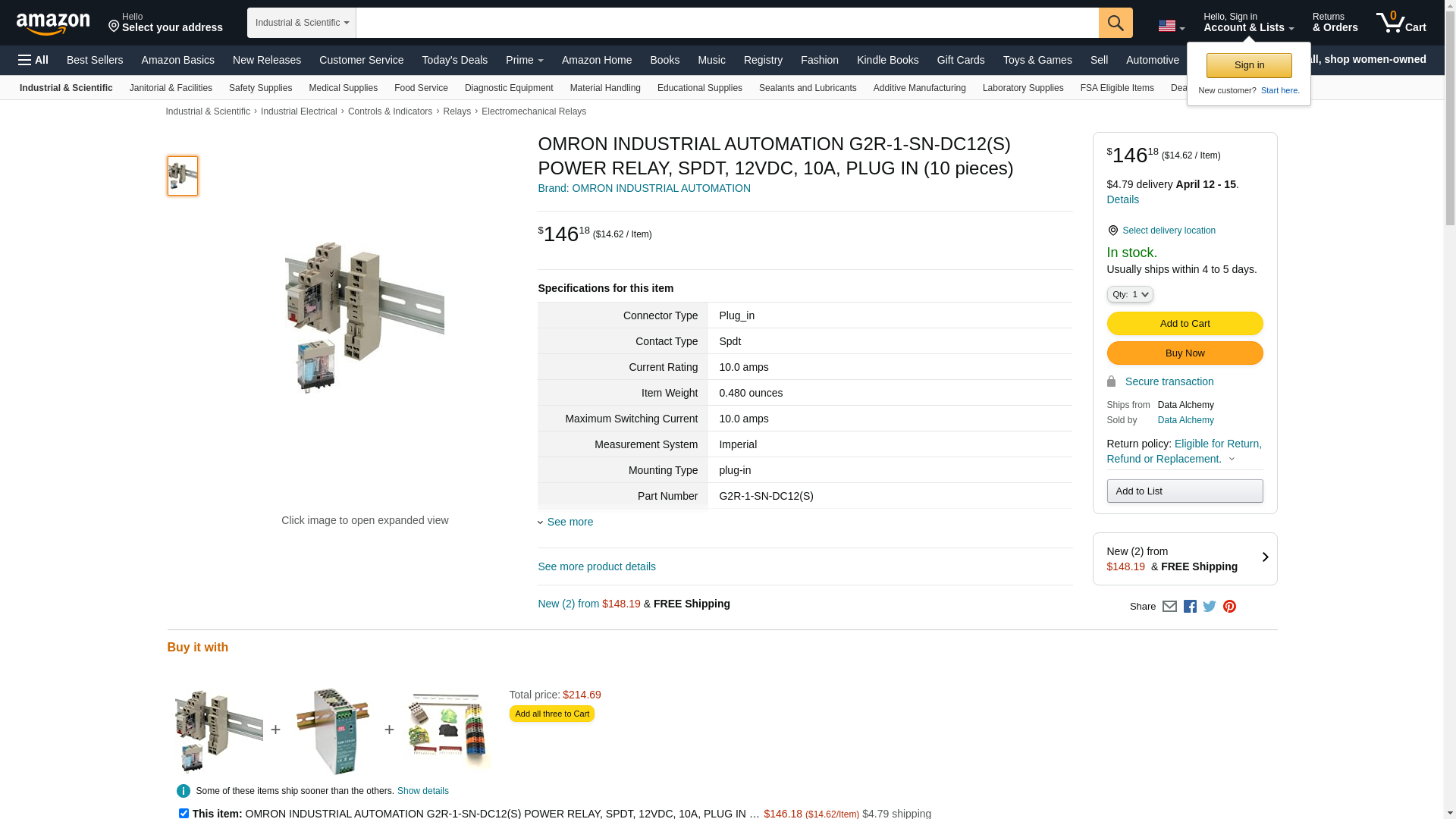
Task: Open the shopping cart icon
Action: pyautogui.click(x=1401, y=22)
